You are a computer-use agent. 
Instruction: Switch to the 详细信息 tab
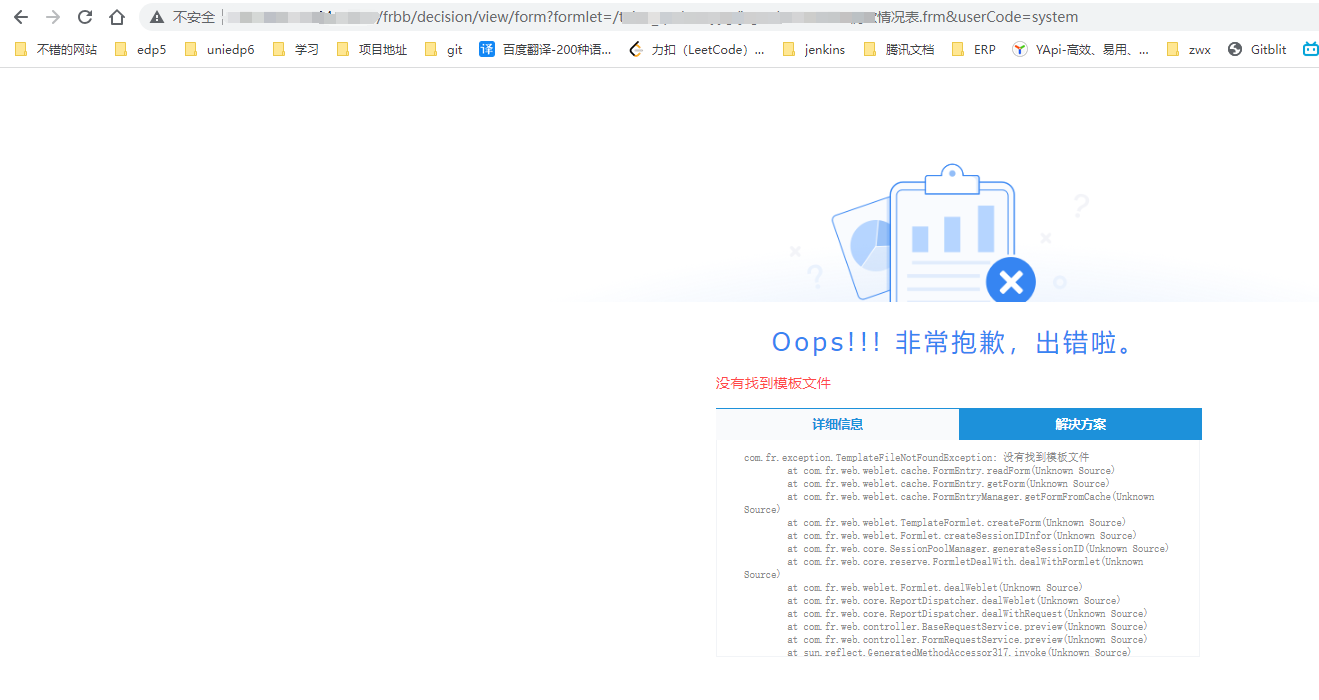[x=837, y=424]
